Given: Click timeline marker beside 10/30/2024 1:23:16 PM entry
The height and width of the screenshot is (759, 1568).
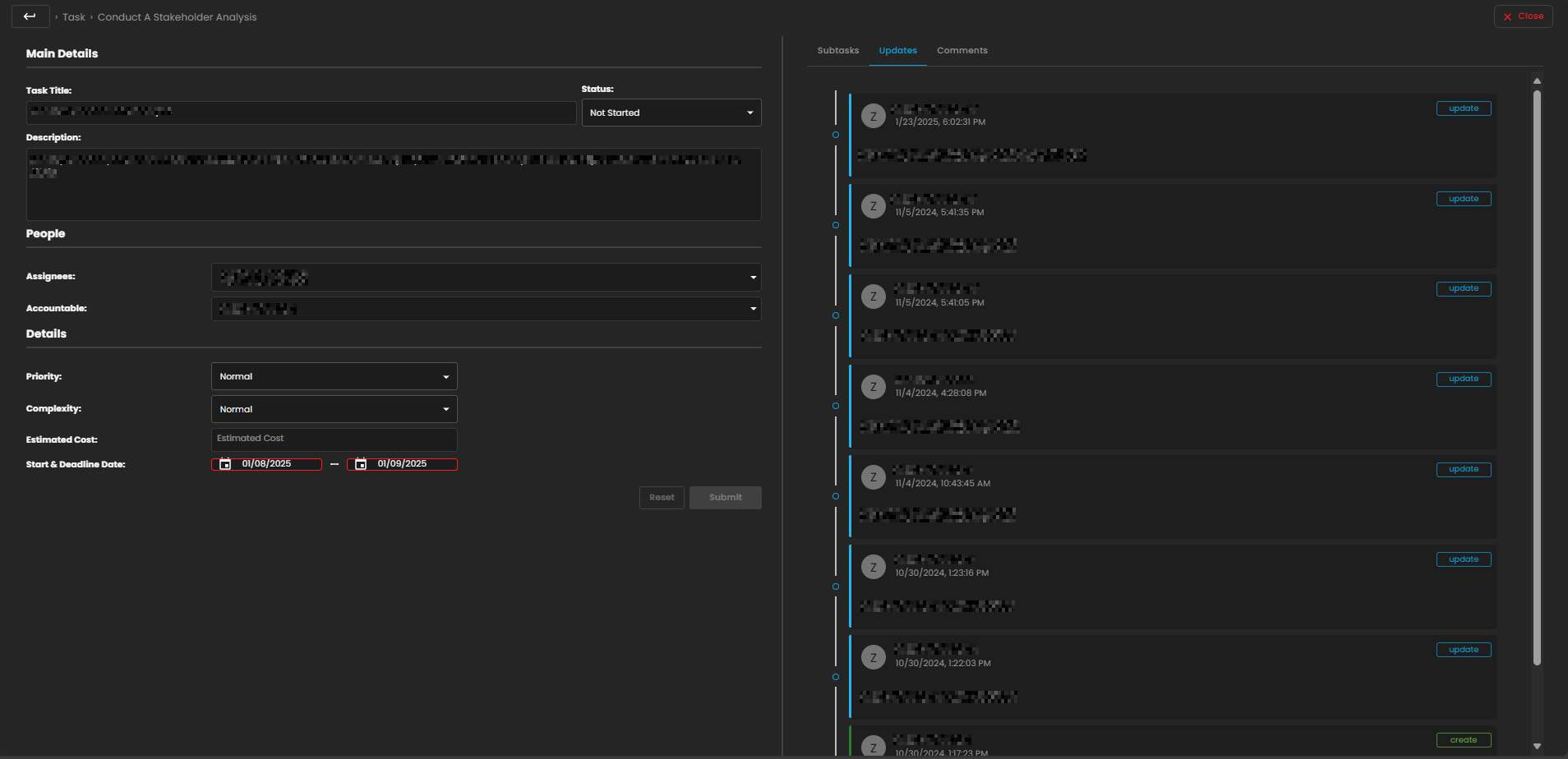Looking at the screenshot, I should (x=836, y=586).
